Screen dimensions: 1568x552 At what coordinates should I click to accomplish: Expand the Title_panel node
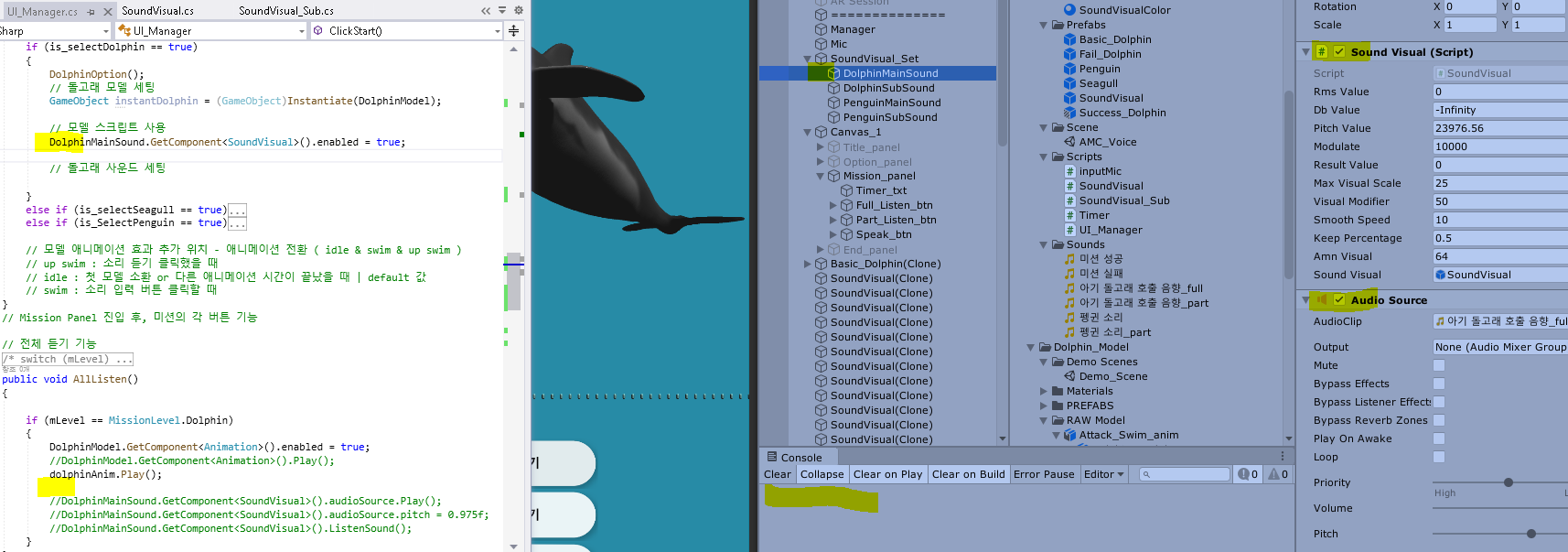(x=820, y=146)
